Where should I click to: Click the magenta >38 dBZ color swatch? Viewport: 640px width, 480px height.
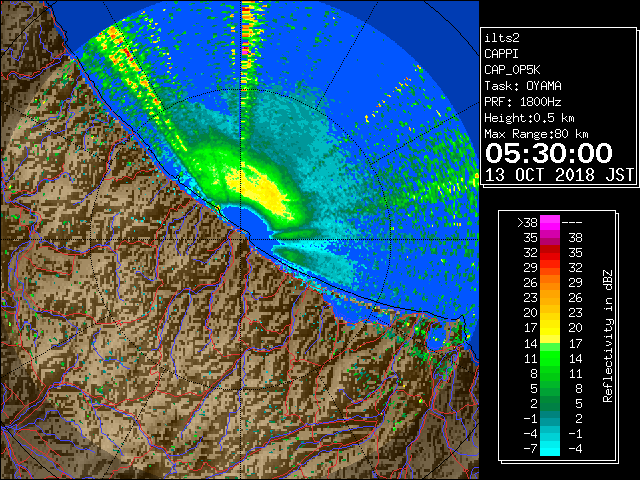[550, 222]
